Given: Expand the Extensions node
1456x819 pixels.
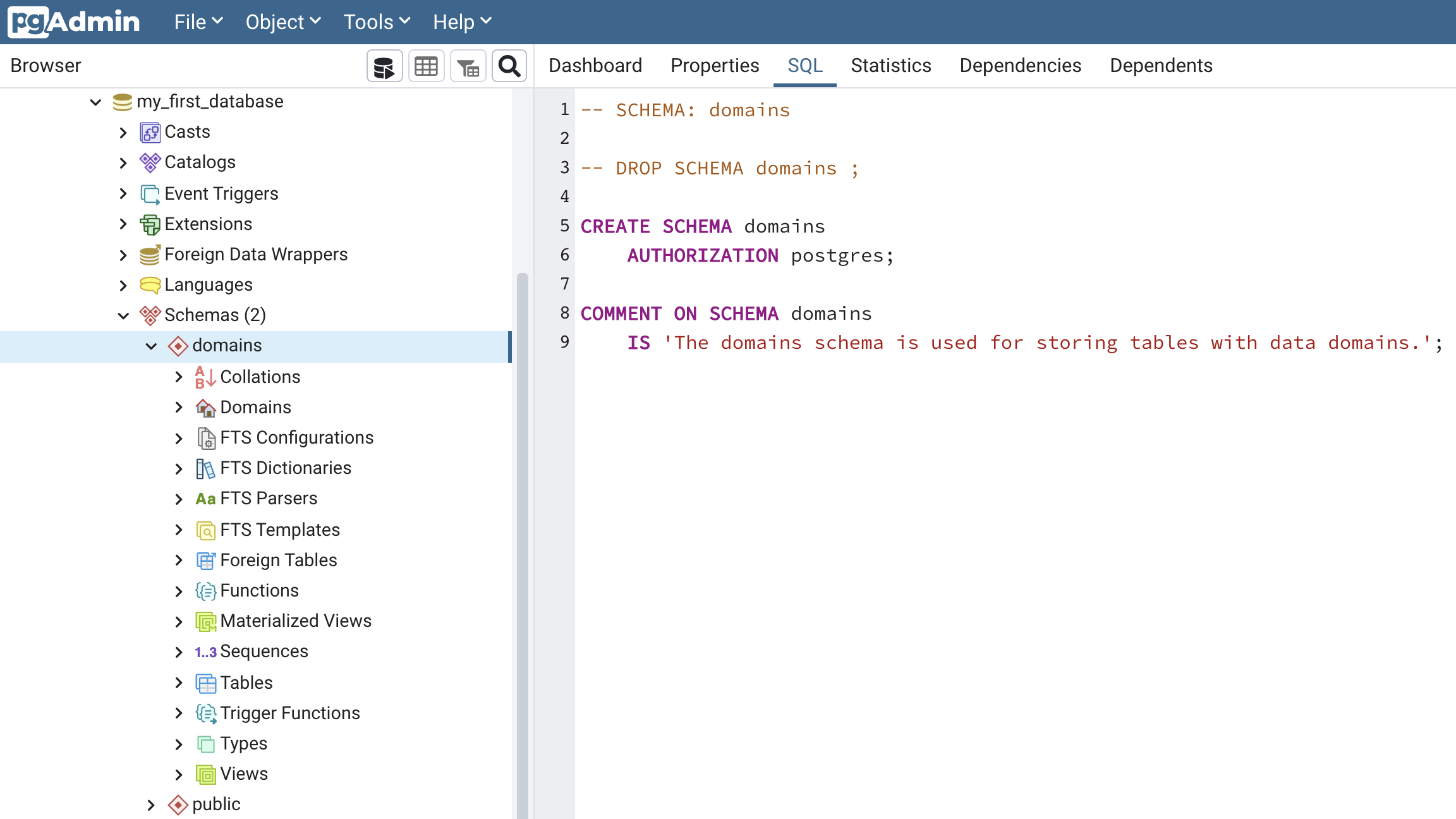Looking at the screenshot, I should tap(123, 224).
